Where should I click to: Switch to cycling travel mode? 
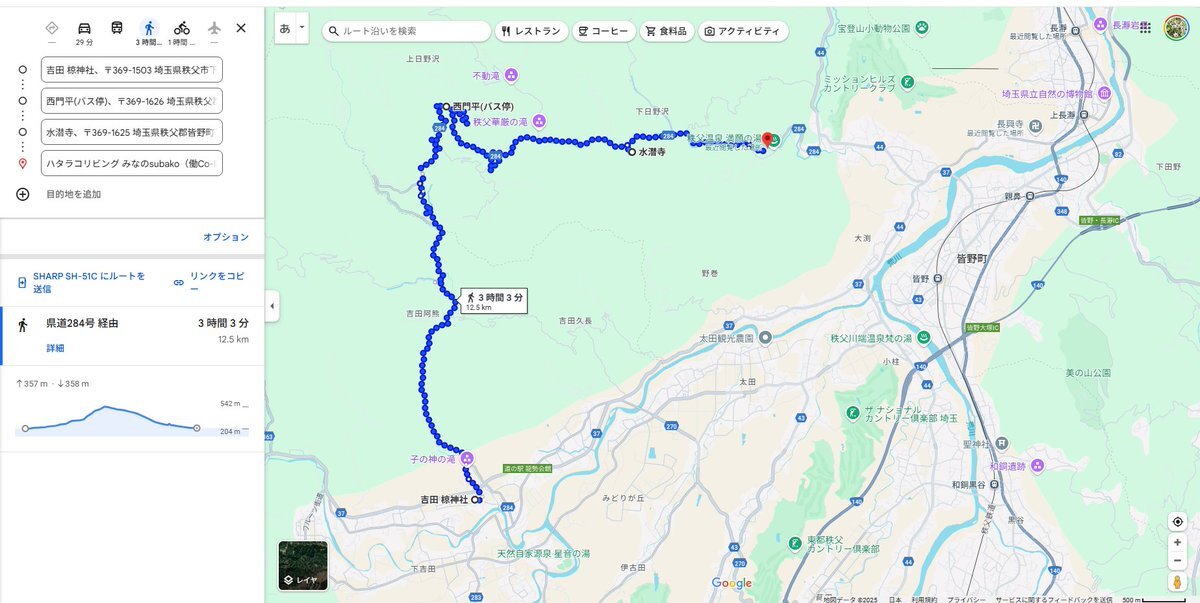(181, 28)
